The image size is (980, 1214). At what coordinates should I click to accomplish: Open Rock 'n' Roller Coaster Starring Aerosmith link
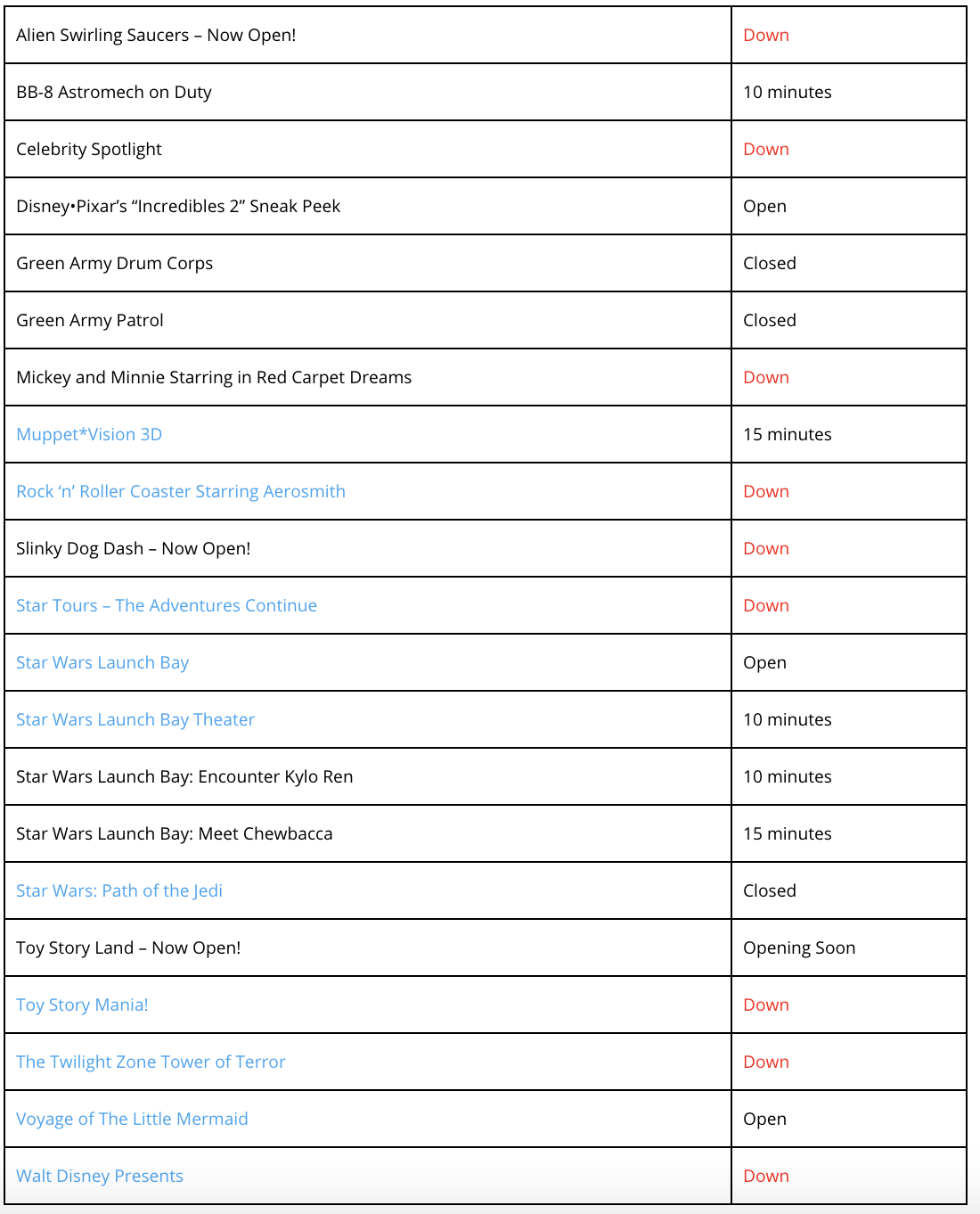tap(180, 491)
